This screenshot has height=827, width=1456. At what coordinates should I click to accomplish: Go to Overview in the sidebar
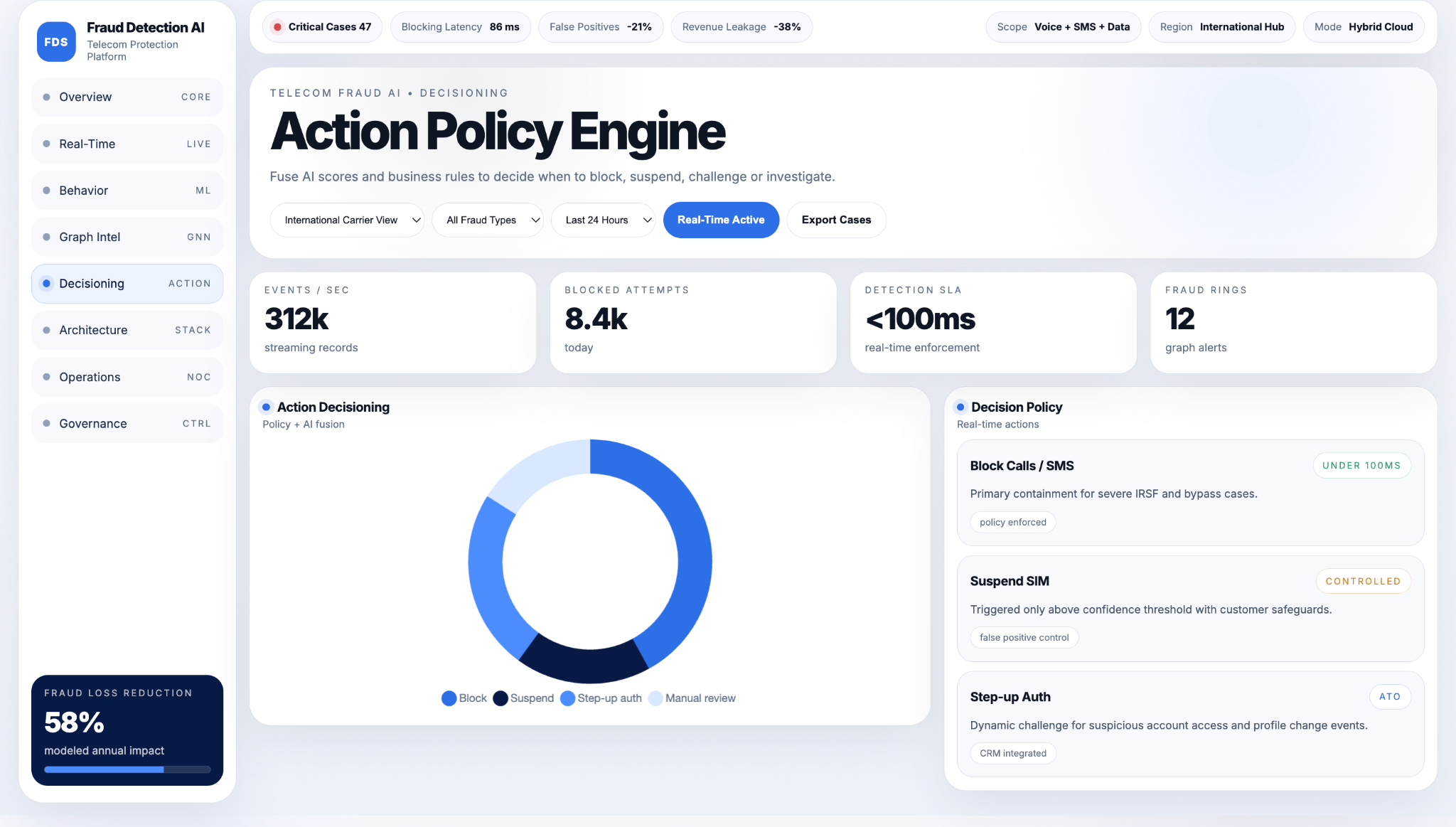127,97
